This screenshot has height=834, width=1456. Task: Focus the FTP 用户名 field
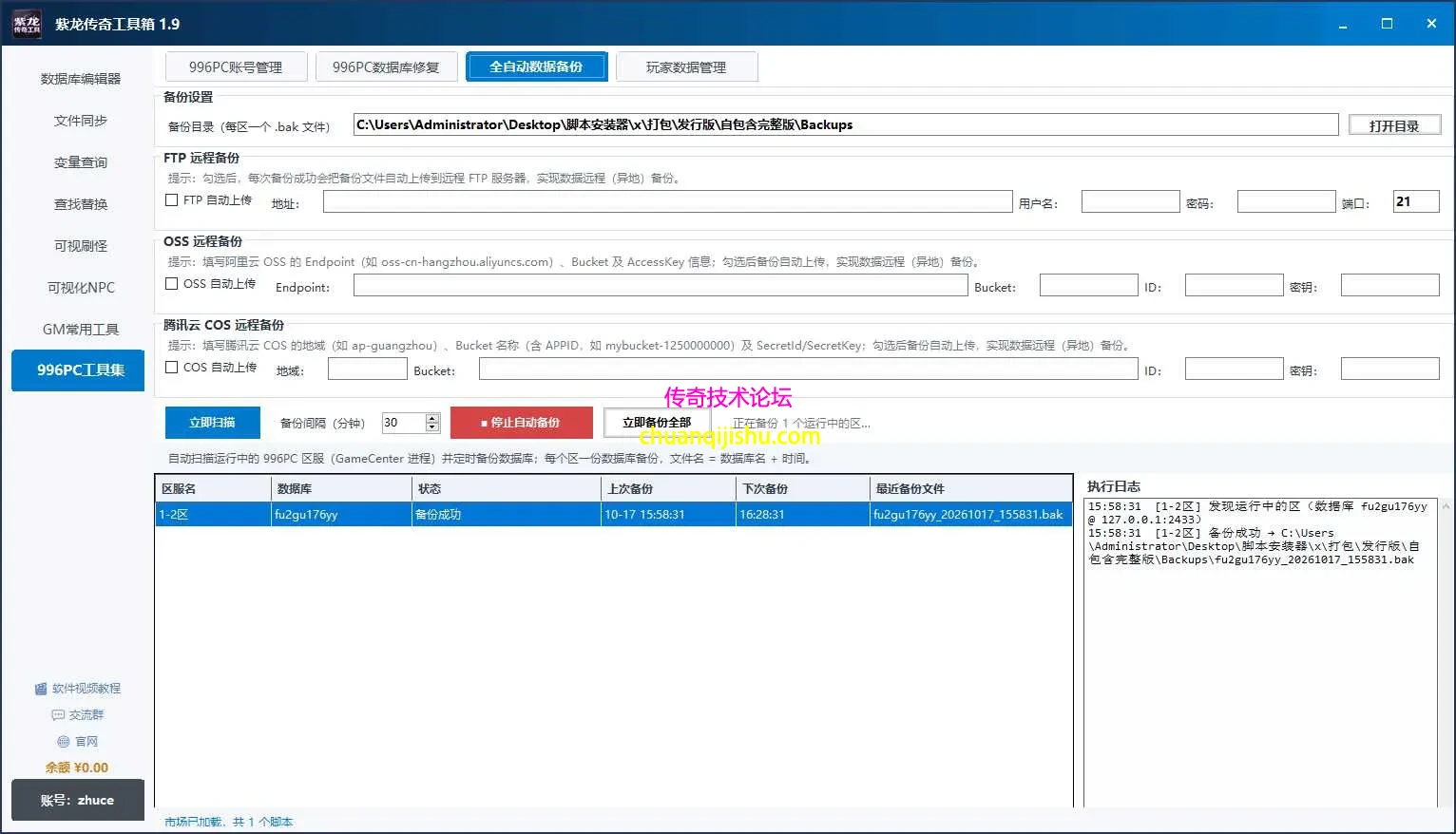(1130, 201)
